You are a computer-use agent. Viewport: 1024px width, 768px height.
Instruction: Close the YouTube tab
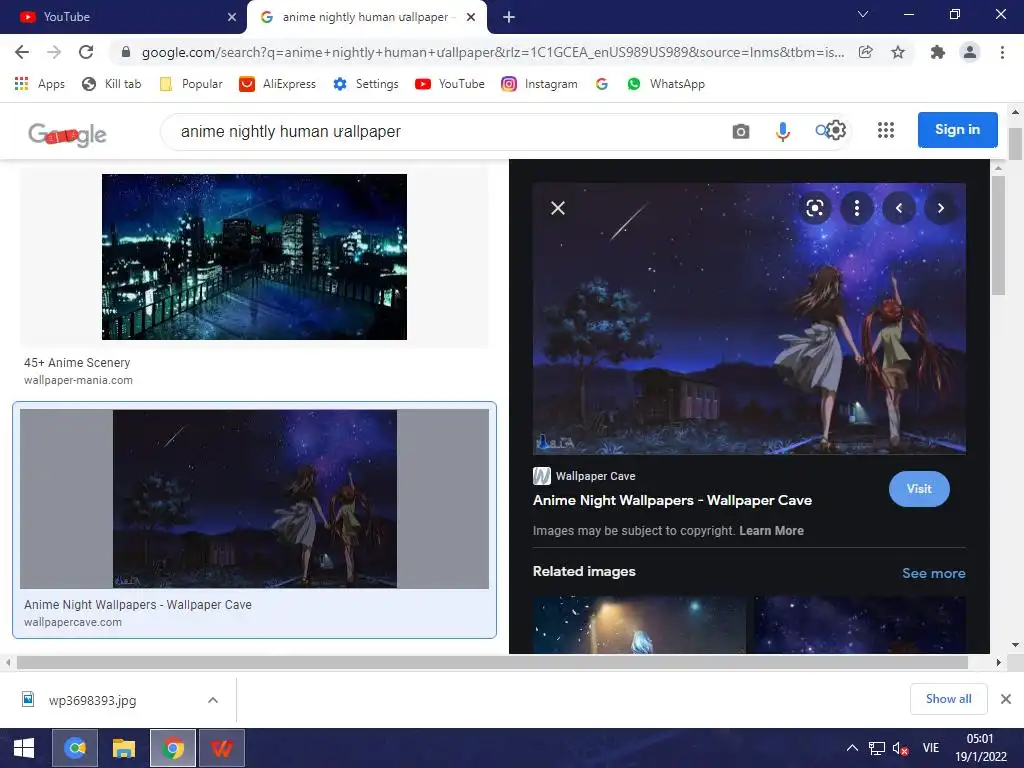click(232, 17)
